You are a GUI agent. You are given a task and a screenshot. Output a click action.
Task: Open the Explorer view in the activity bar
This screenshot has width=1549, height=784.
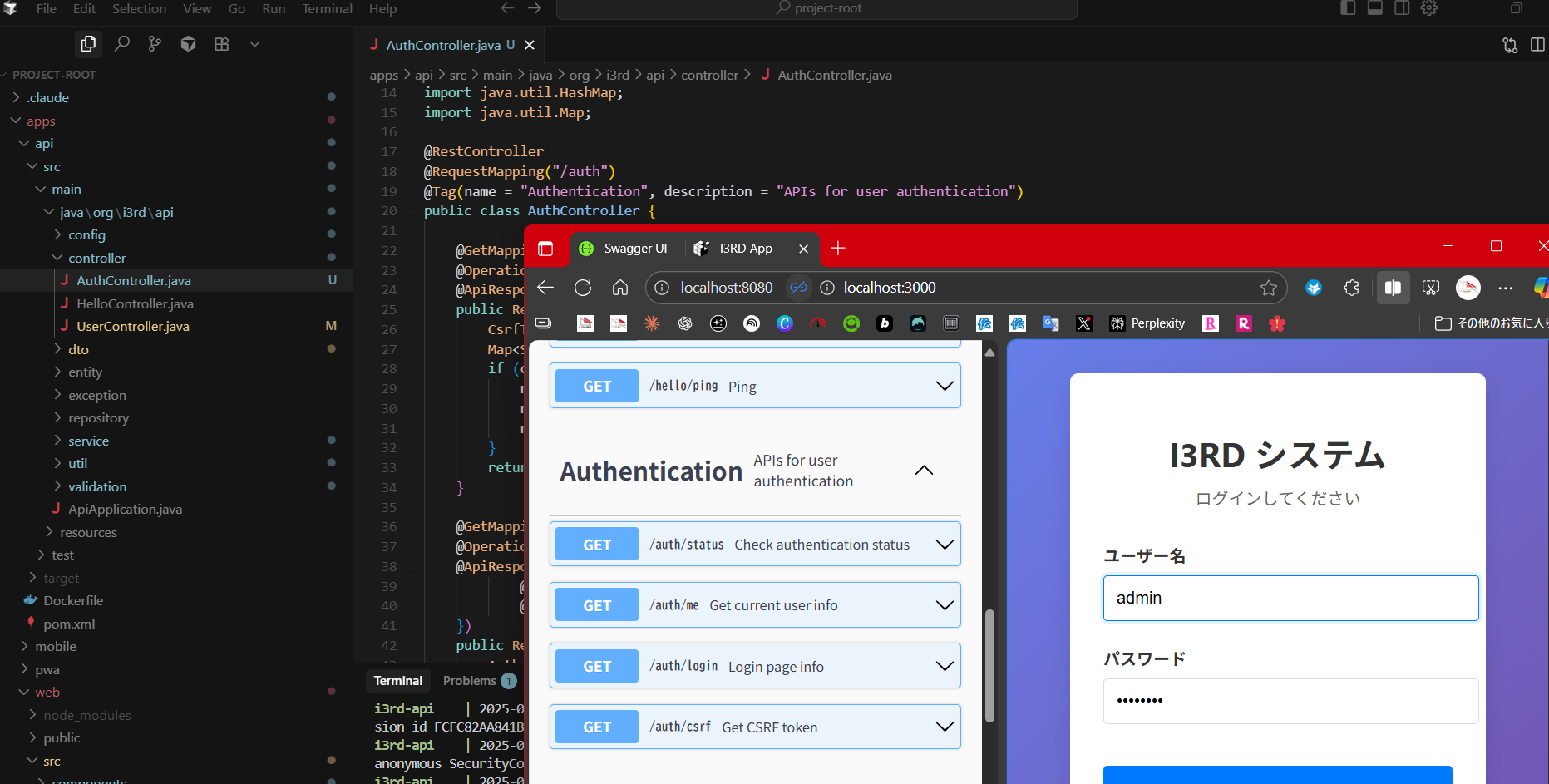tap(88, 44)
